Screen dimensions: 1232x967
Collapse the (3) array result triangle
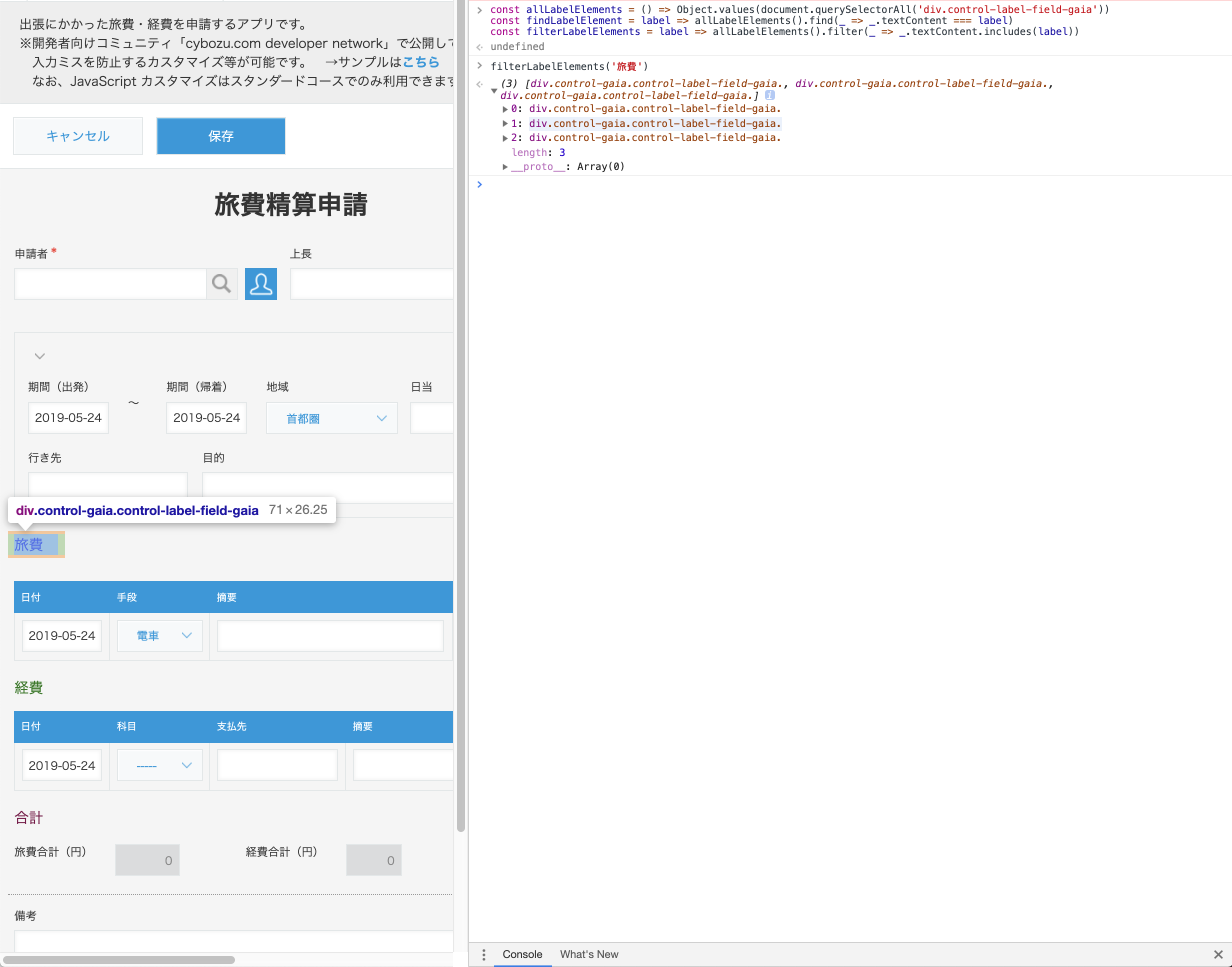coord(493,90)
